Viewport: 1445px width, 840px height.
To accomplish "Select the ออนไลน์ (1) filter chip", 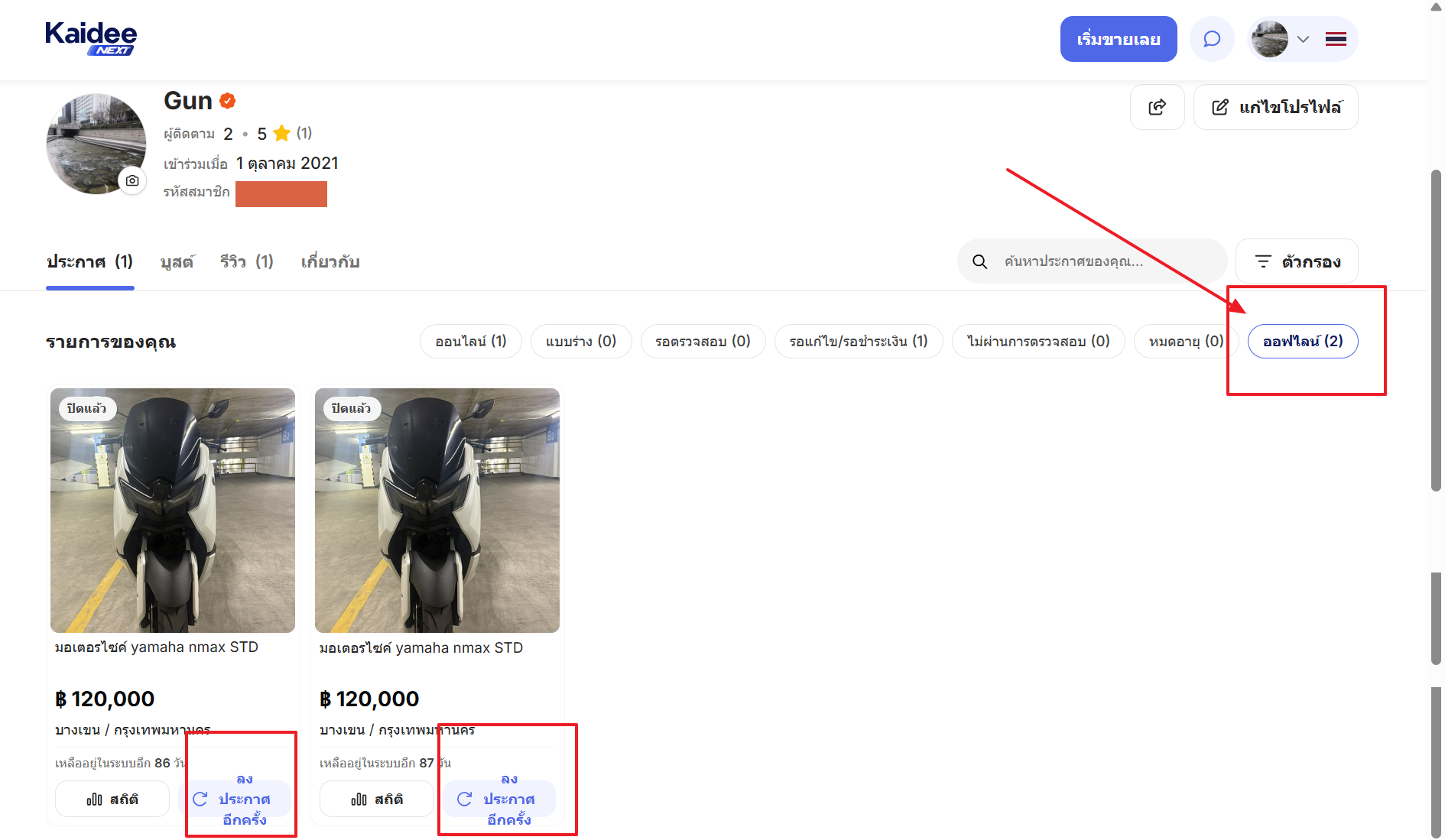I will pyautogui.click(x=471, y=341).
